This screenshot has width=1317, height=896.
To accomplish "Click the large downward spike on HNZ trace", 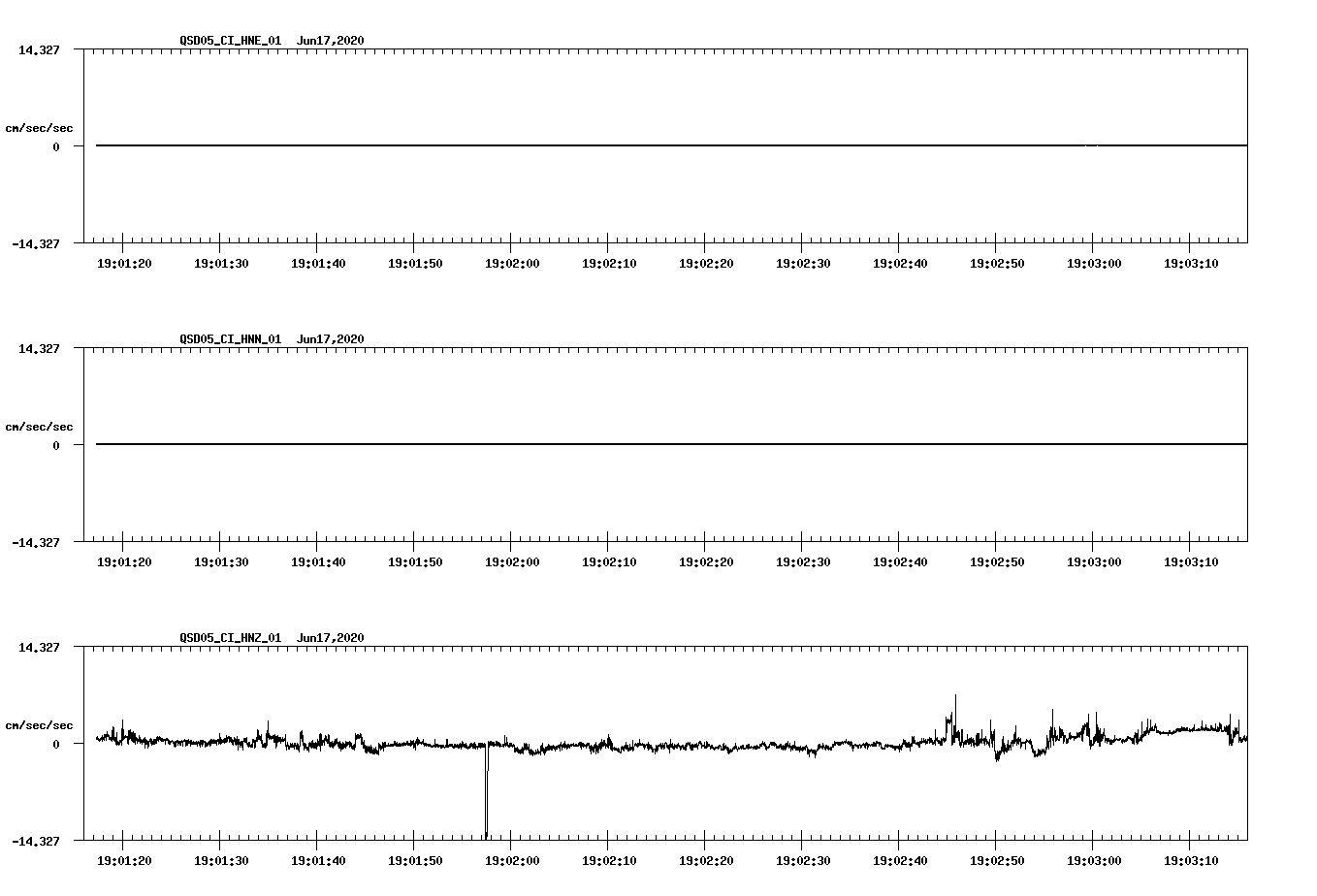I will coord(486,790).
